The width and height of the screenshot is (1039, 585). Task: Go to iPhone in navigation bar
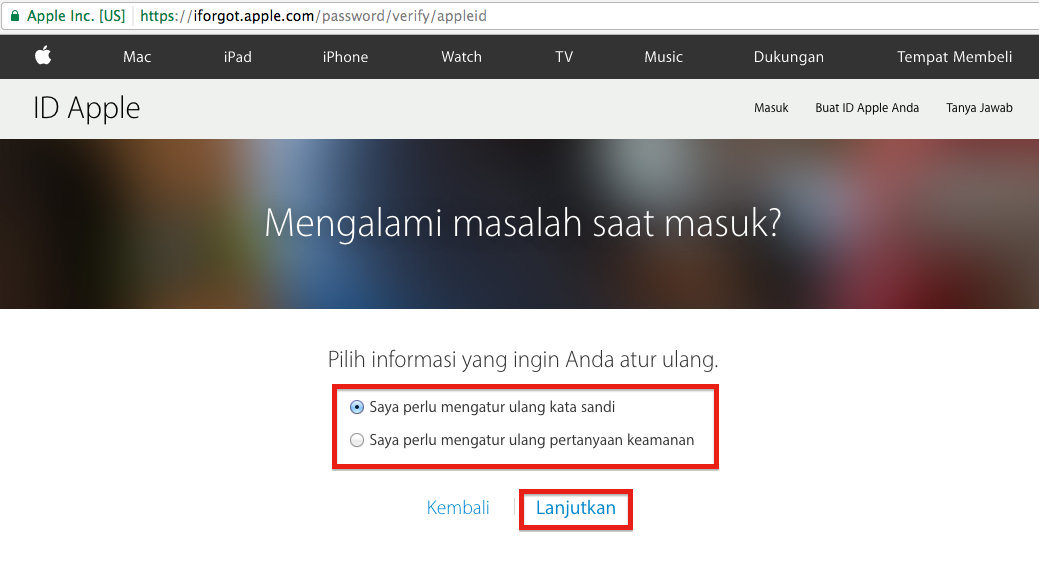(345, 57)
